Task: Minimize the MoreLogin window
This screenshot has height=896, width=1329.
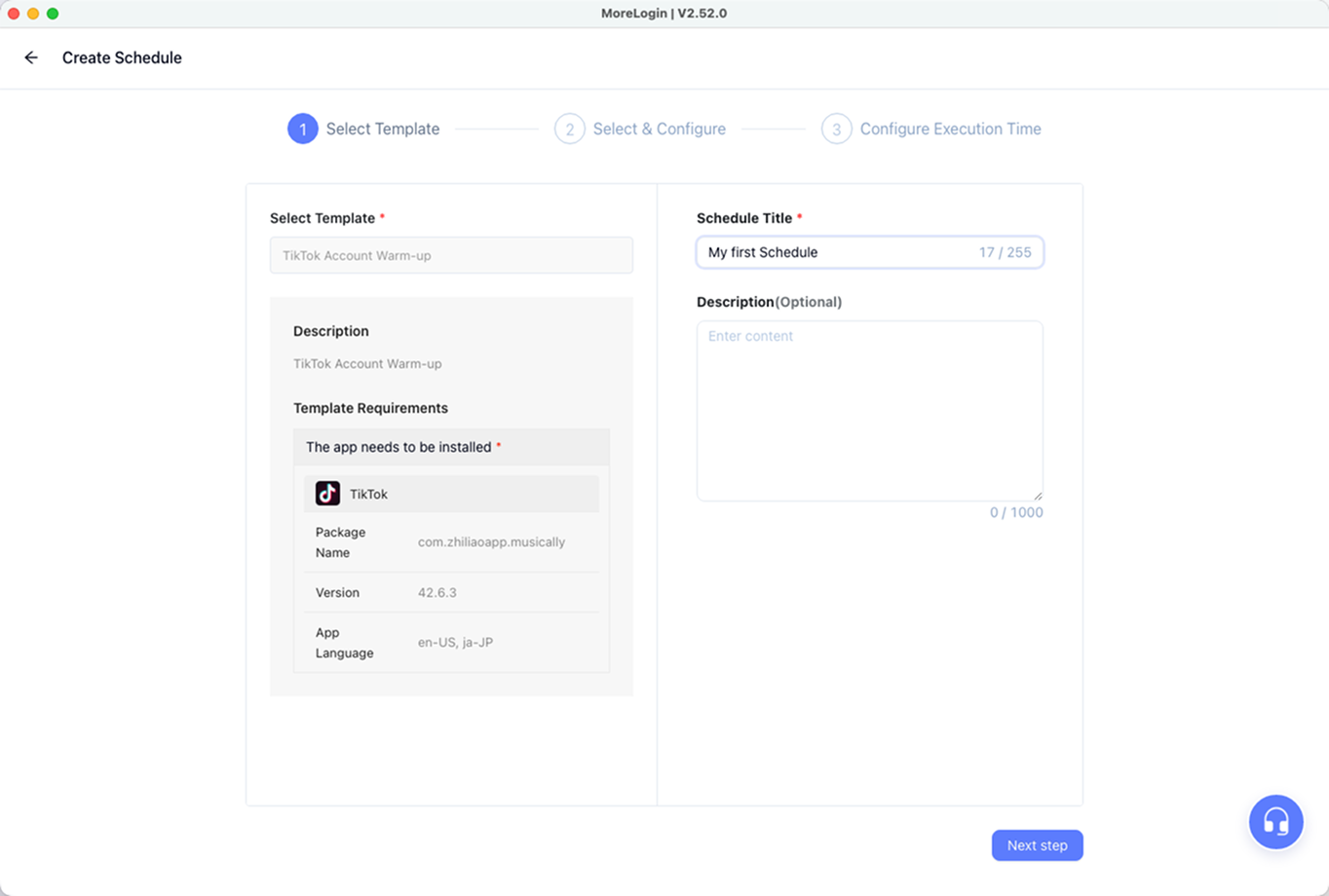Action: point(33,14)
